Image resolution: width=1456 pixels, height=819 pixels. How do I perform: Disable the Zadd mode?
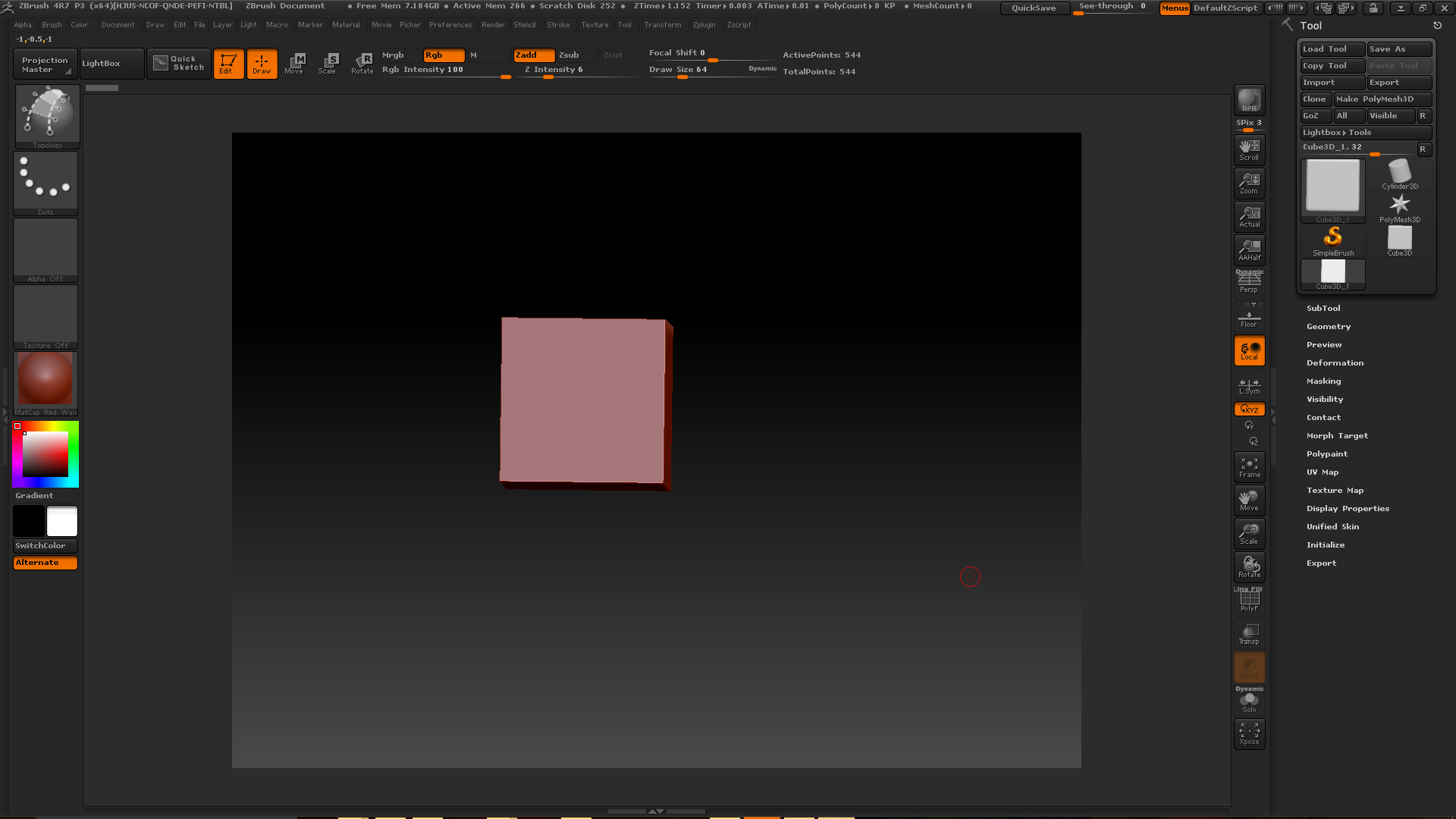pos(534,55)
